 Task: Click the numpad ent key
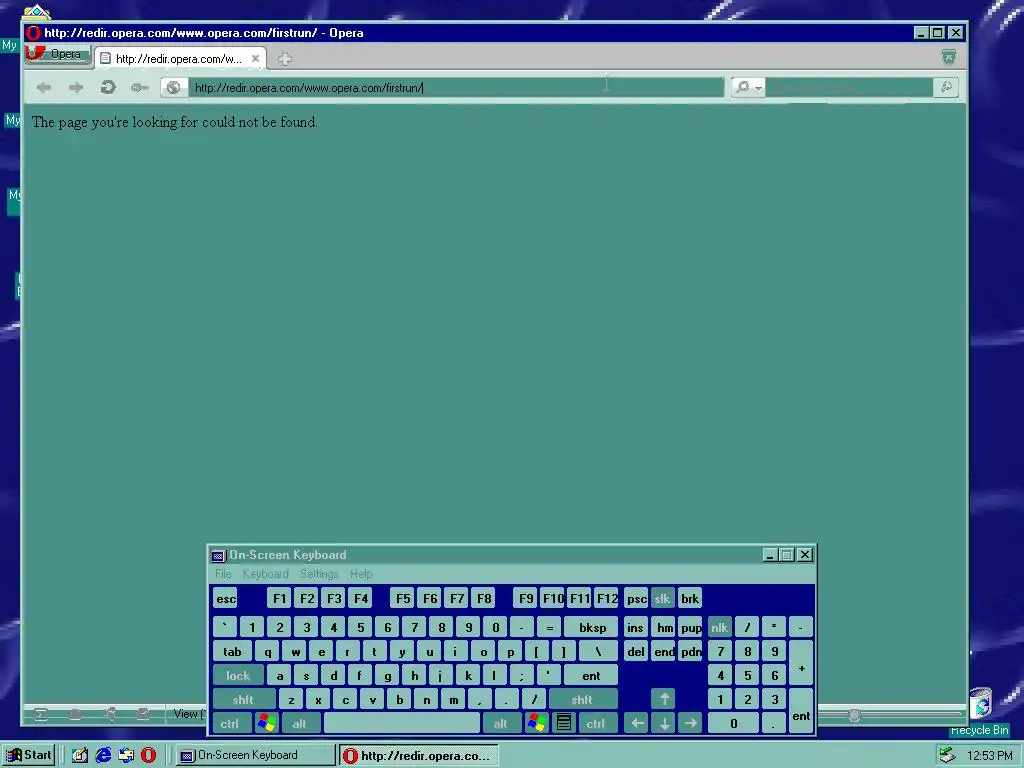tap(801, 712)
